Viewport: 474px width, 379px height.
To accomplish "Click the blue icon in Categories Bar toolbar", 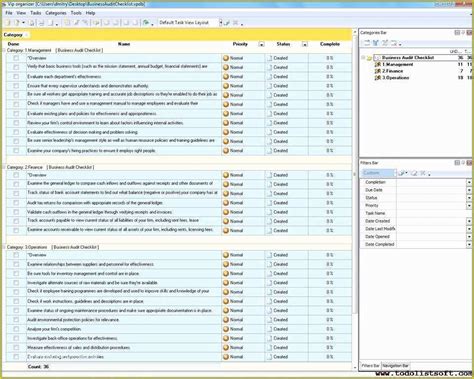I will [376, 43].
